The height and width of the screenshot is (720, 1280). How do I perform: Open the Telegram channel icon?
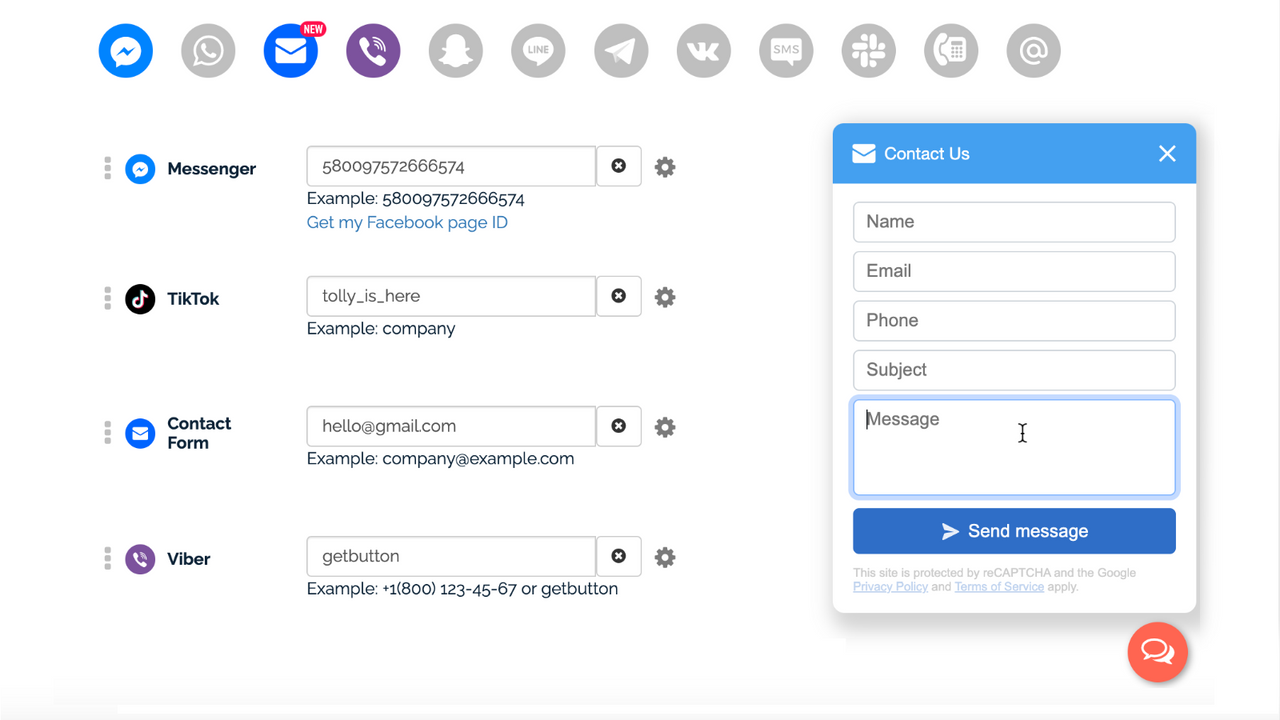(621, 51)
